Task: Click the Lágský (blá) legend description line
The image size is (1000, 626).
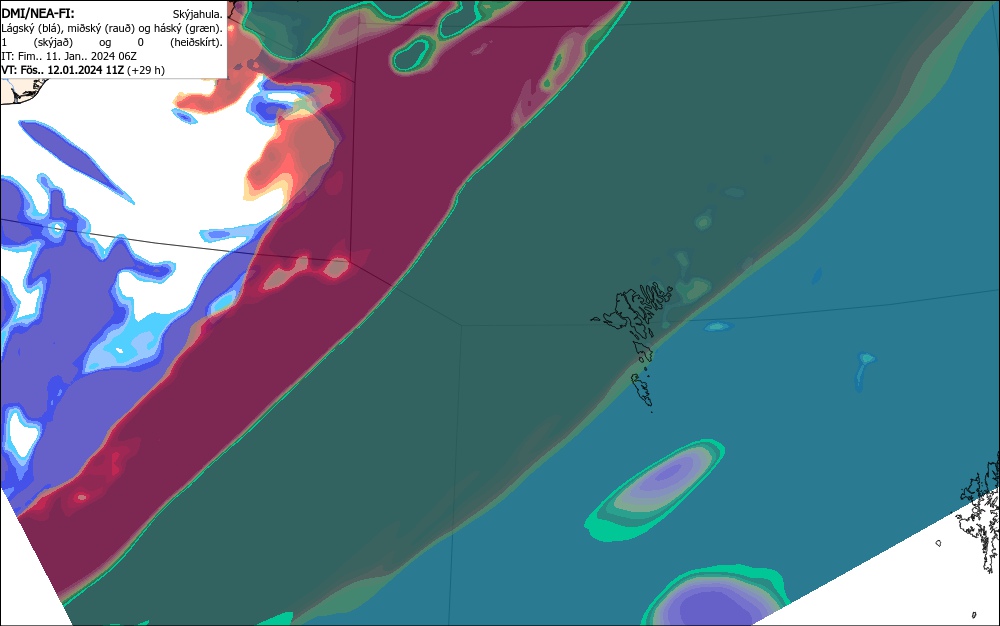Action: pyautogui.click(x=112, y=28)
